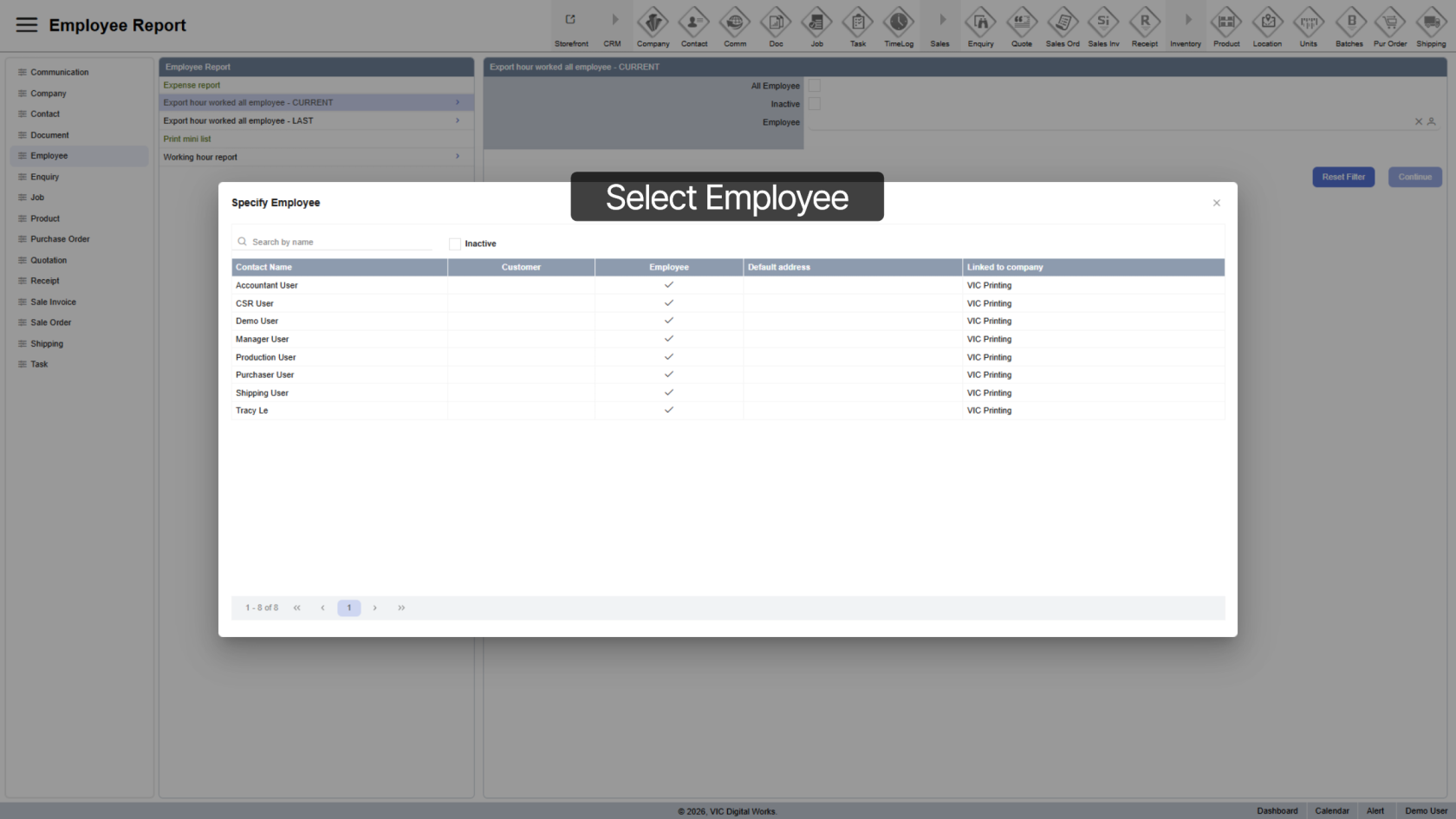Image resolution: width=1456 pixels, height=819 pixels.
Task: Open the Quote toolbar icon
Action: [x=1021, y=23]
